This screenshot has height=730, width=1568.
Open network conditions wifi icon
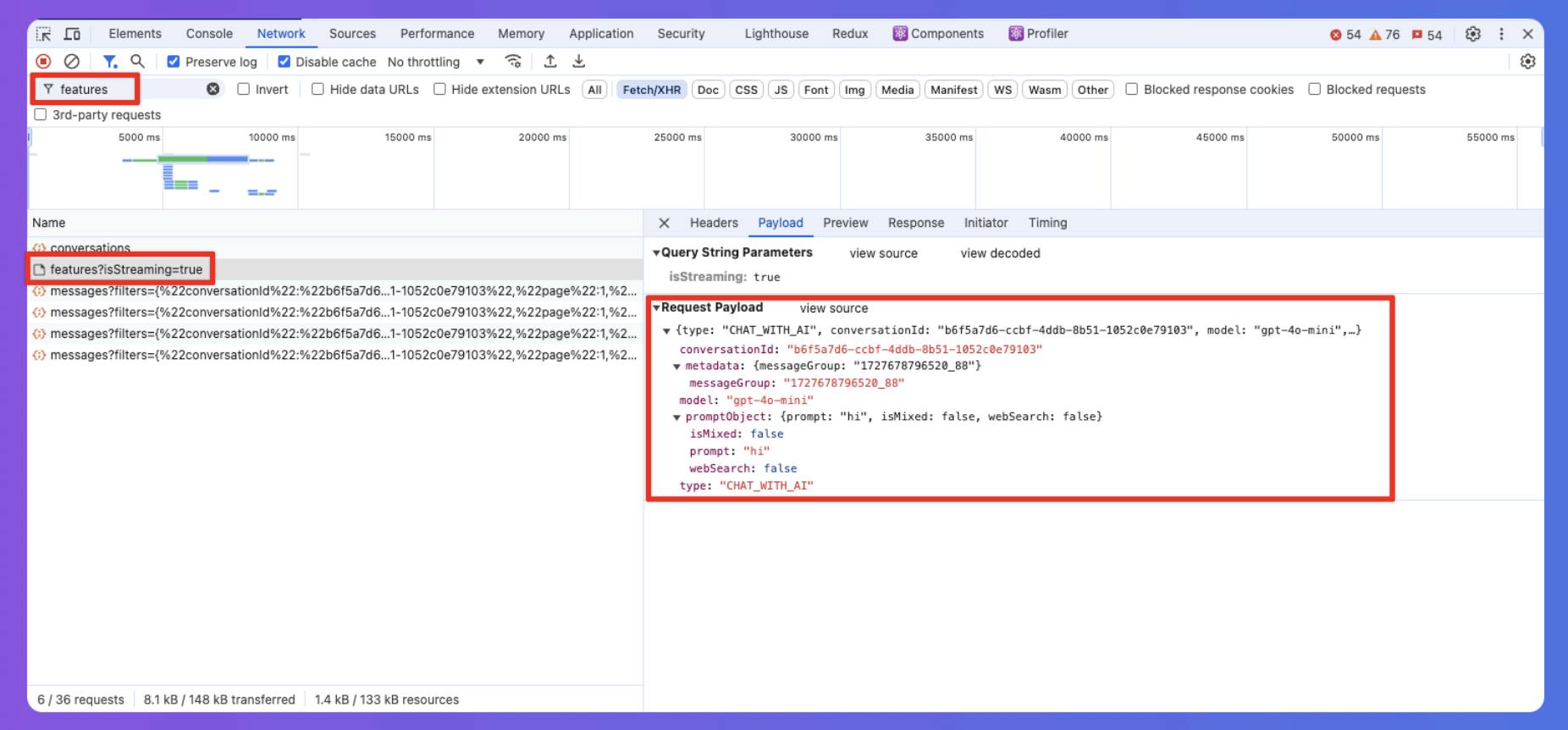[x=513, y=61]
